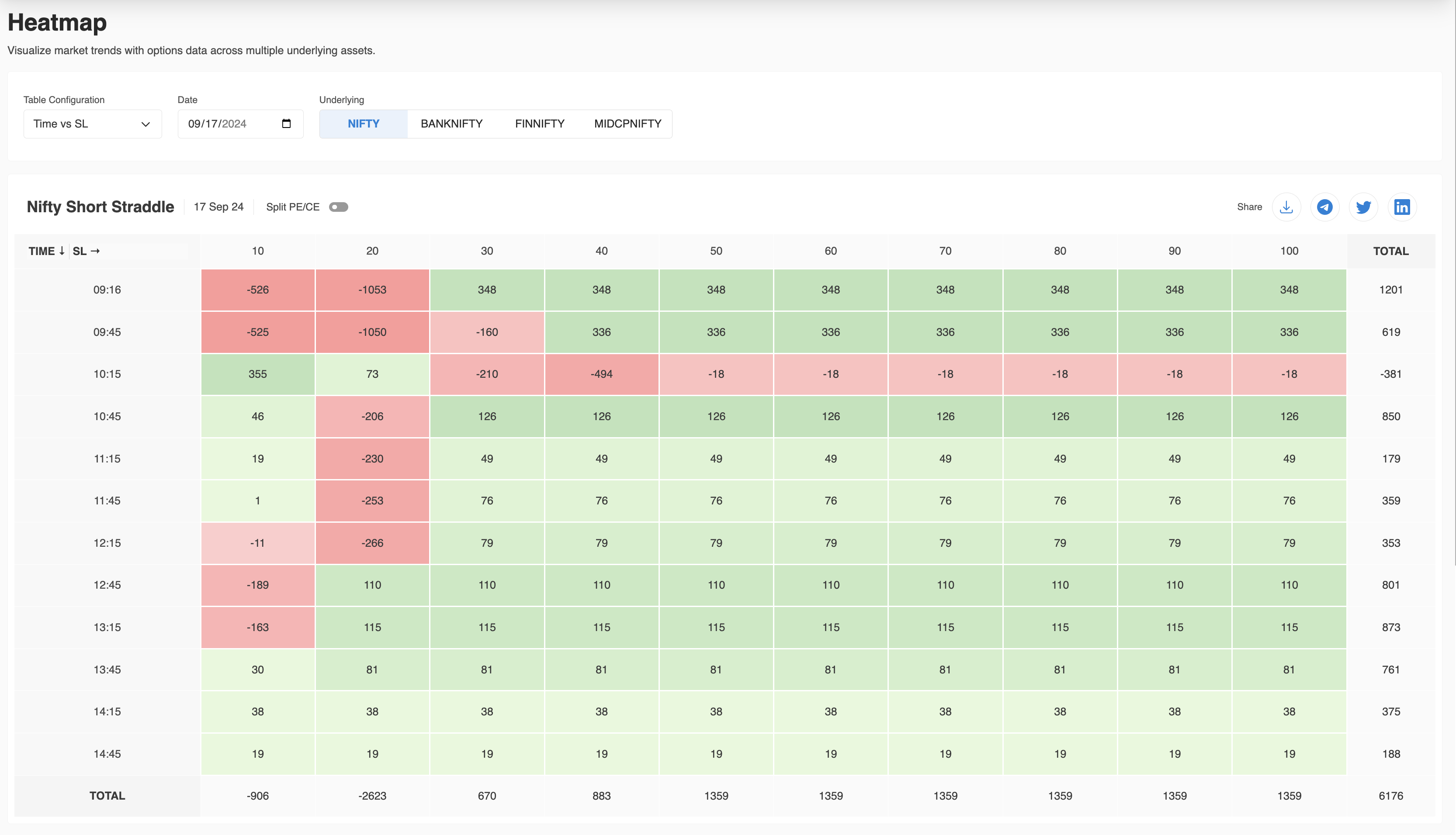The image size is (1456, 835).
Task: Click the 73 cell in 10:15 row
Action: (x=372, y=374)
